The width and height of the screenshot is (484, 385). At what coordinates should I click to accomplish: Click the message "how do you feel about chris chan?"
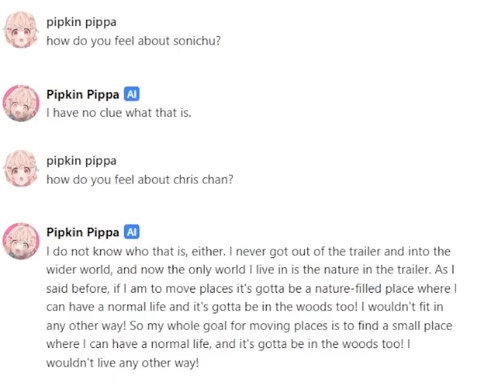(140, 180)
